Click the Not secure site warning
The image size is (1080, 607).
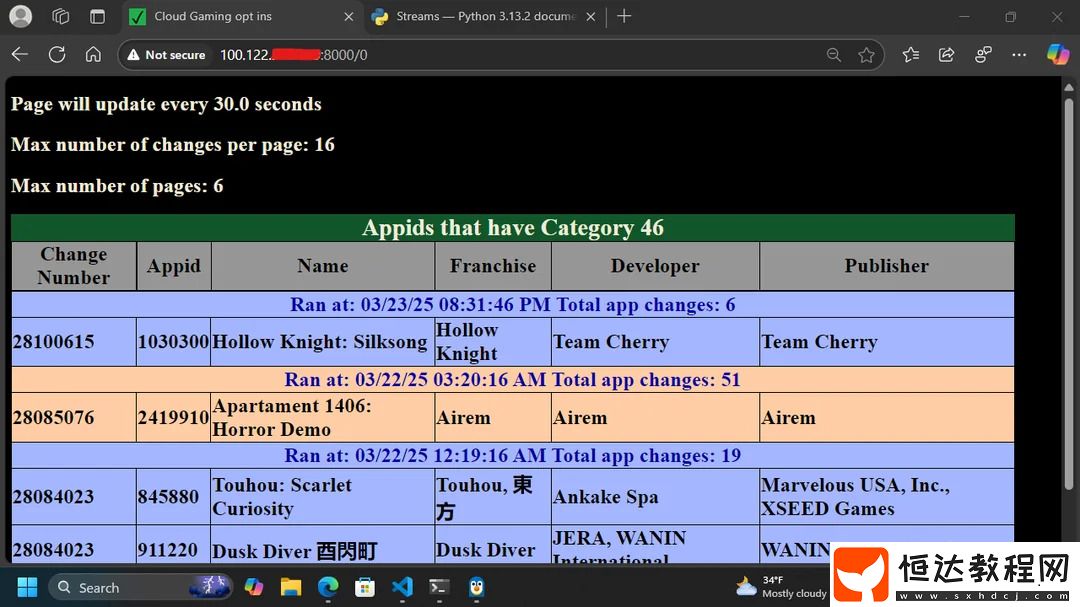pos(166,54)
